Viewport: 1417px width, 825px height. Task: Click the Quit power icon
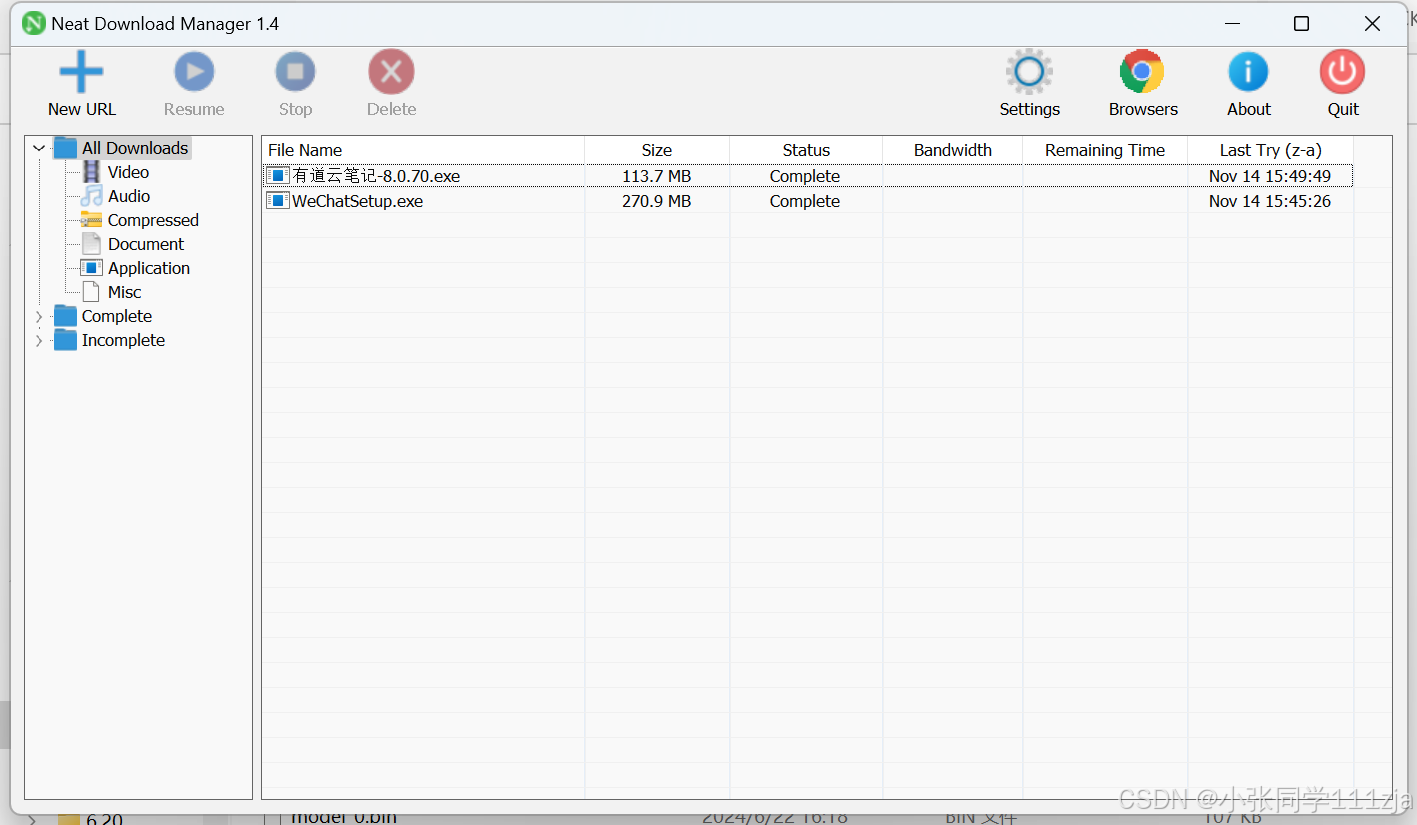coord(1342,72)
